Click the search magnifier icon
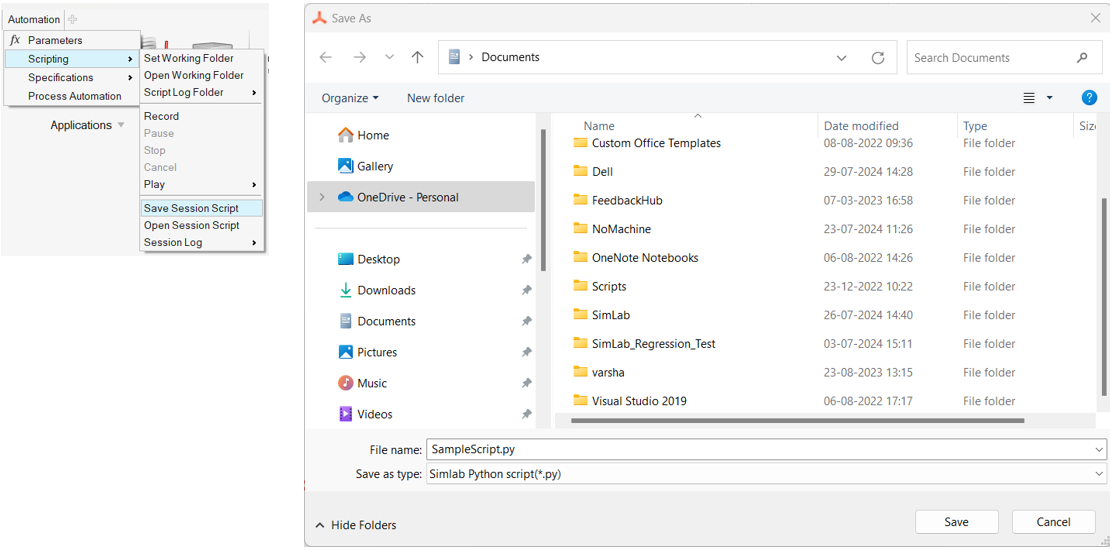Screen dimensions: 1110x550 tap(1082, 58)
